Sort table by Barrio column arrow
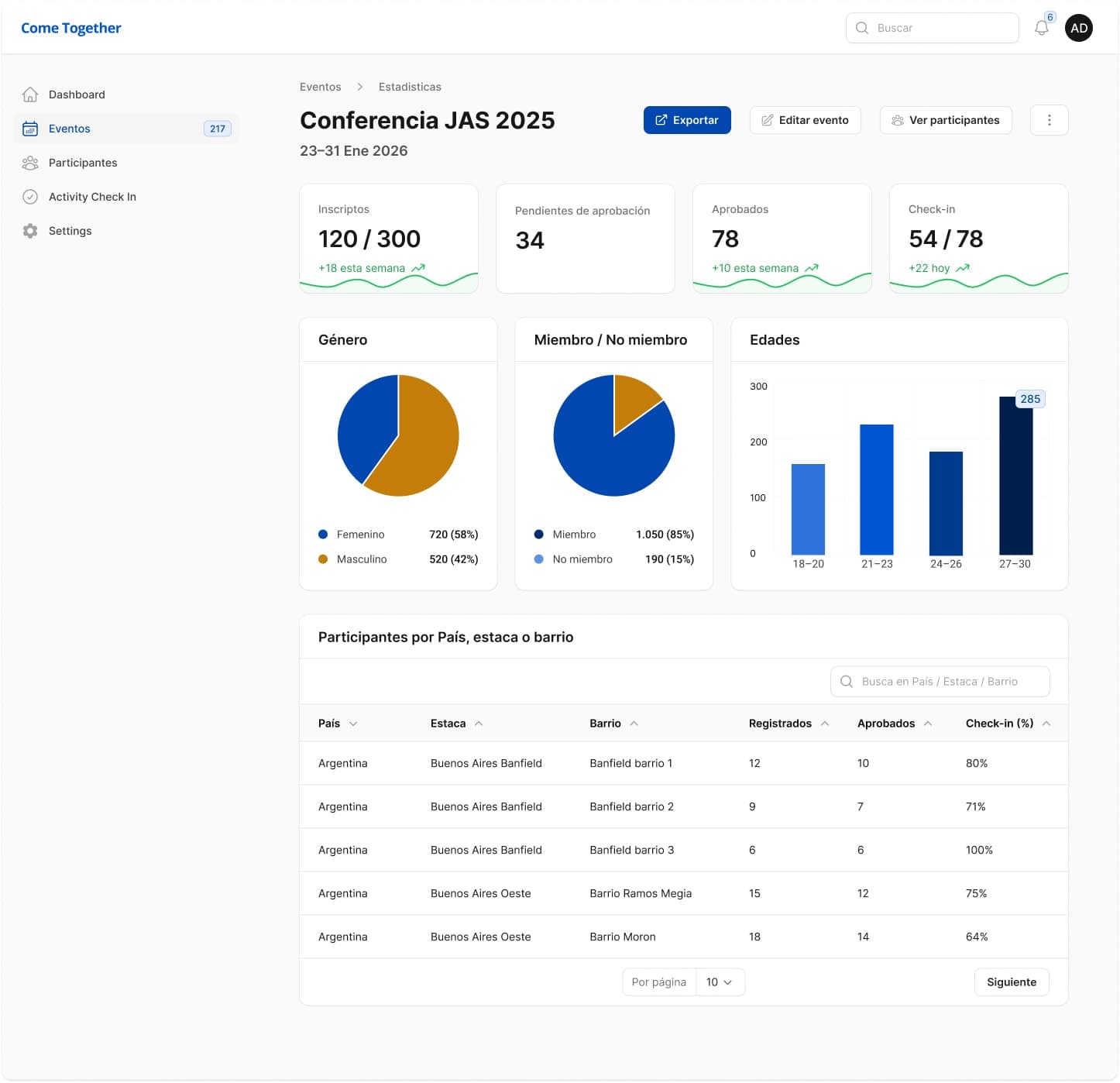The image size is (1120, 1083). tap(634, 724)
